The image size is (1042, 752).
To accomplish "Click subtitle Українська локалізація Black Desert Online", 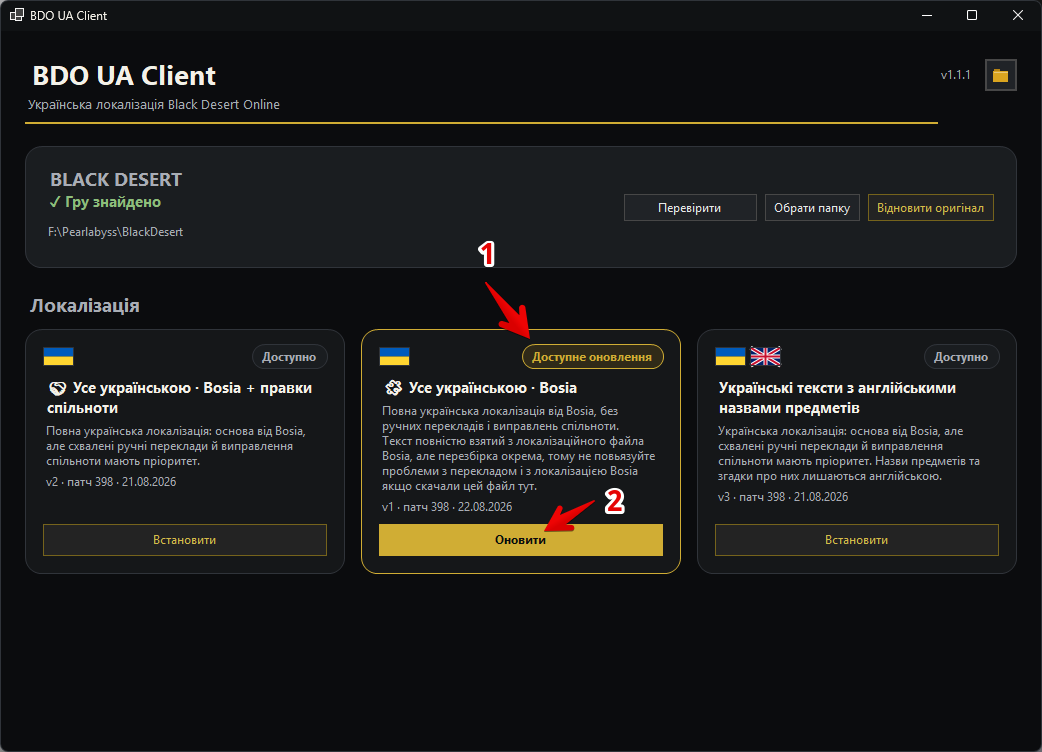I will click(x=154, y=104).
